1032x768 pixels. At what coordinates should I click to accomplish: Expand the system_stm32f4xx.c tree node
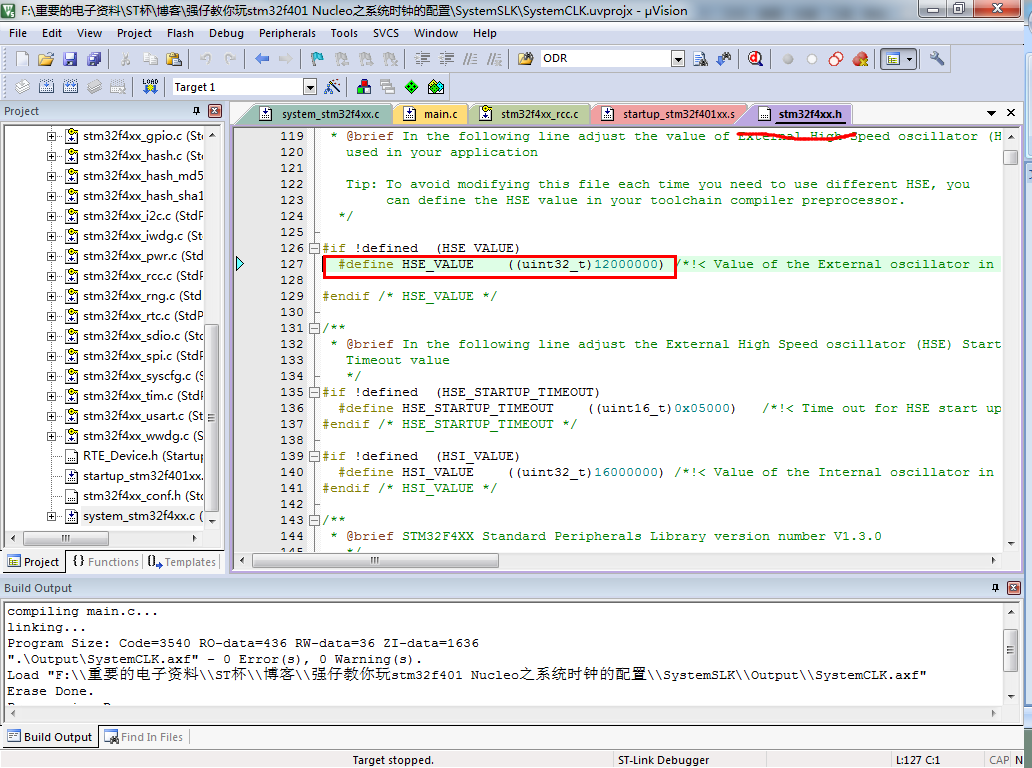[x=51, y=517]
